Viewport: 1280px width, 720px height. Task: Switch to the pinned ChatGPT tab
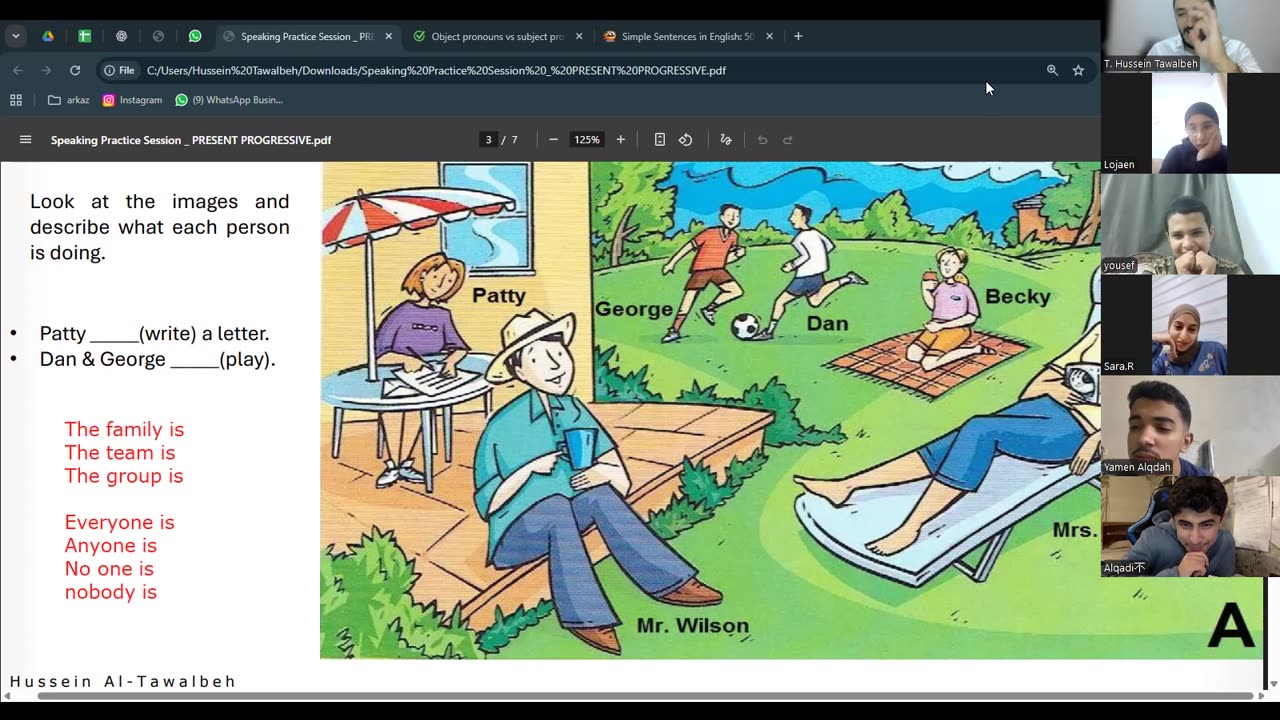pos(121,36)
